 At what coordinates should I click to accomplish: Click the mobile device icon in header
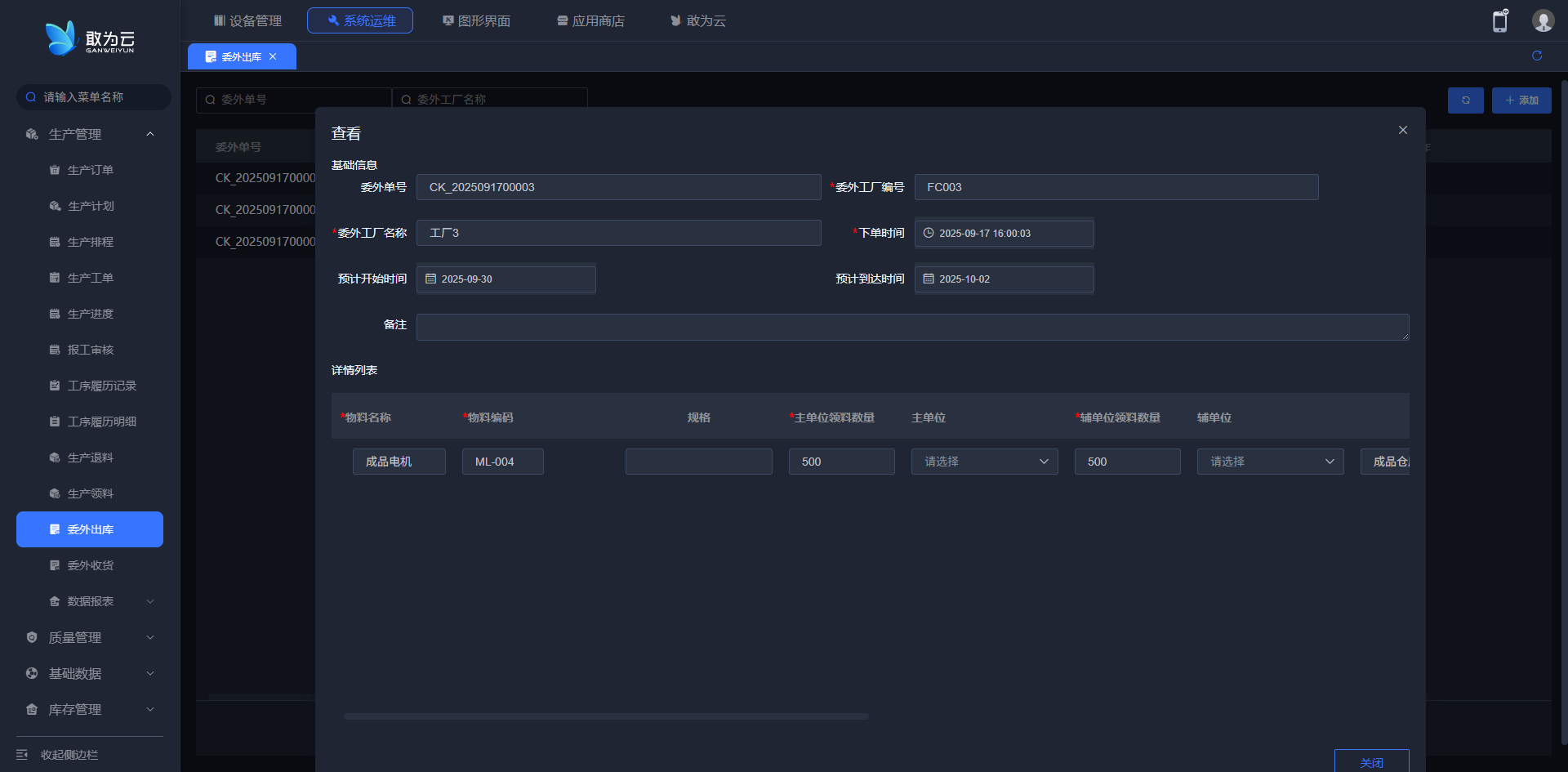pos(1499,21)
